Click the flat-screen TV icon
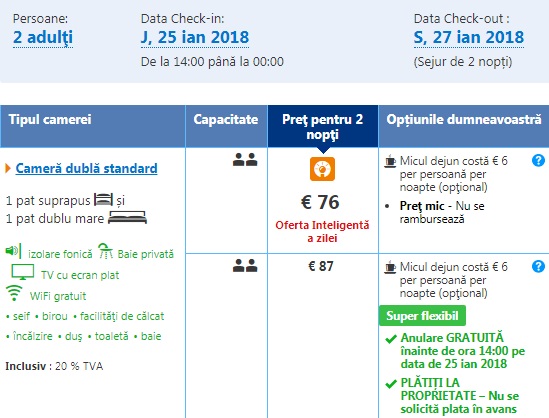This screenshot has height=418, width=549. [x=23, y=272]
